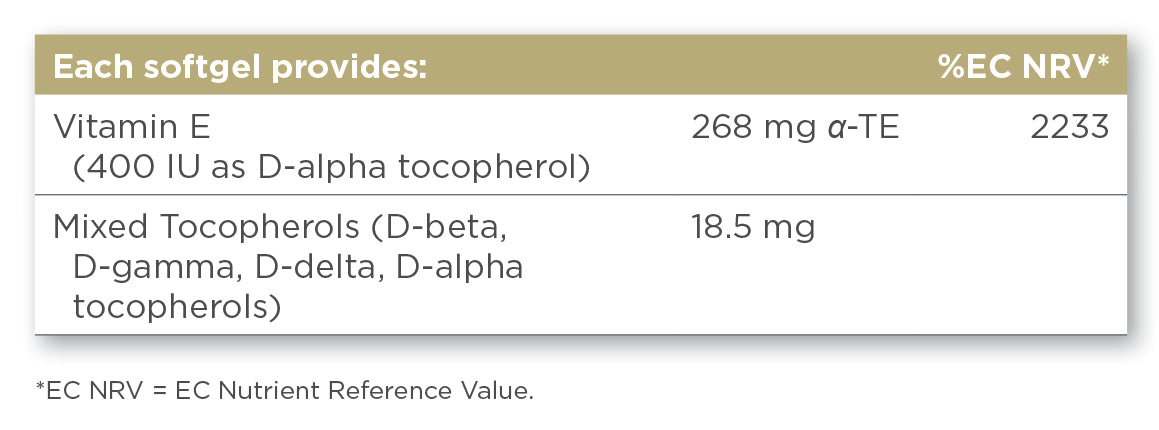The height and width of the screenshot is (430, 1159).
Task: Select the "2233" NRV percentage value
Action: point(1070,129)
